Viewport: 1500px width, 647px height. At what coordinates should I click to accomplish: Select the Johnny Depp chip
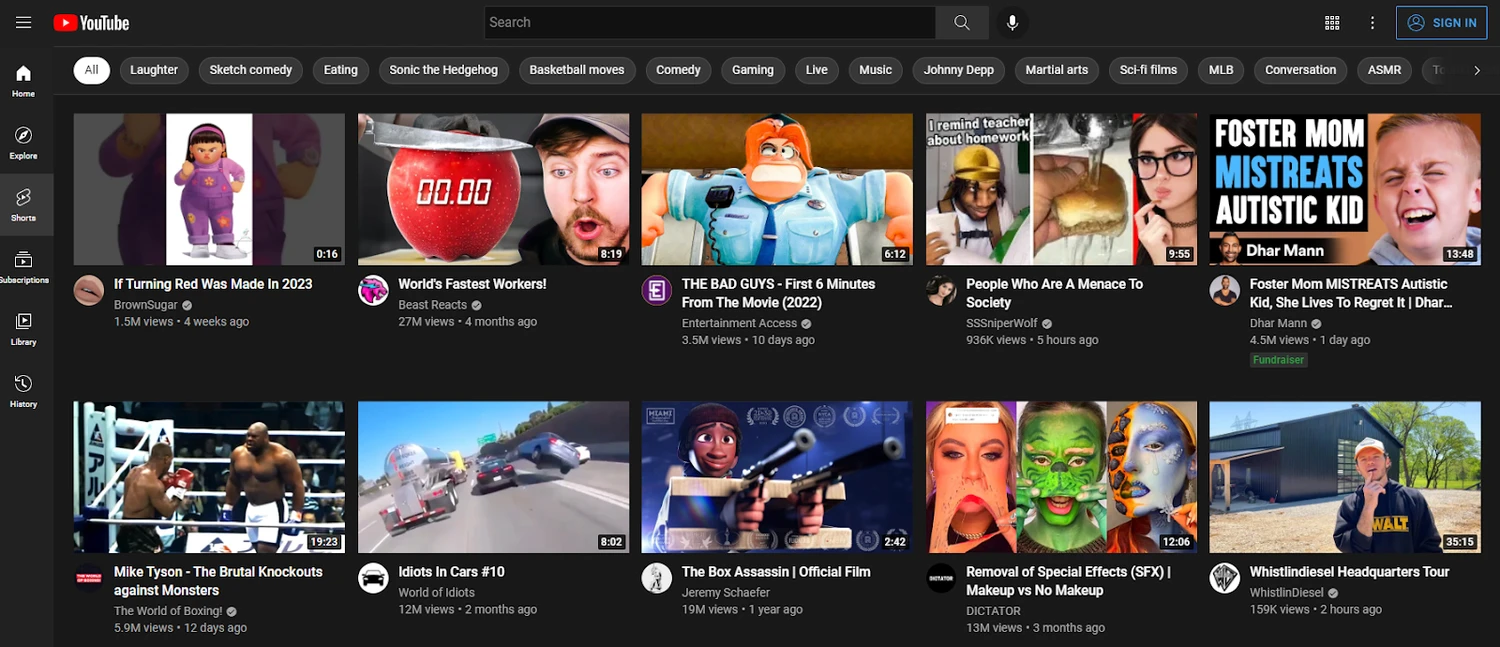[959, 70]
